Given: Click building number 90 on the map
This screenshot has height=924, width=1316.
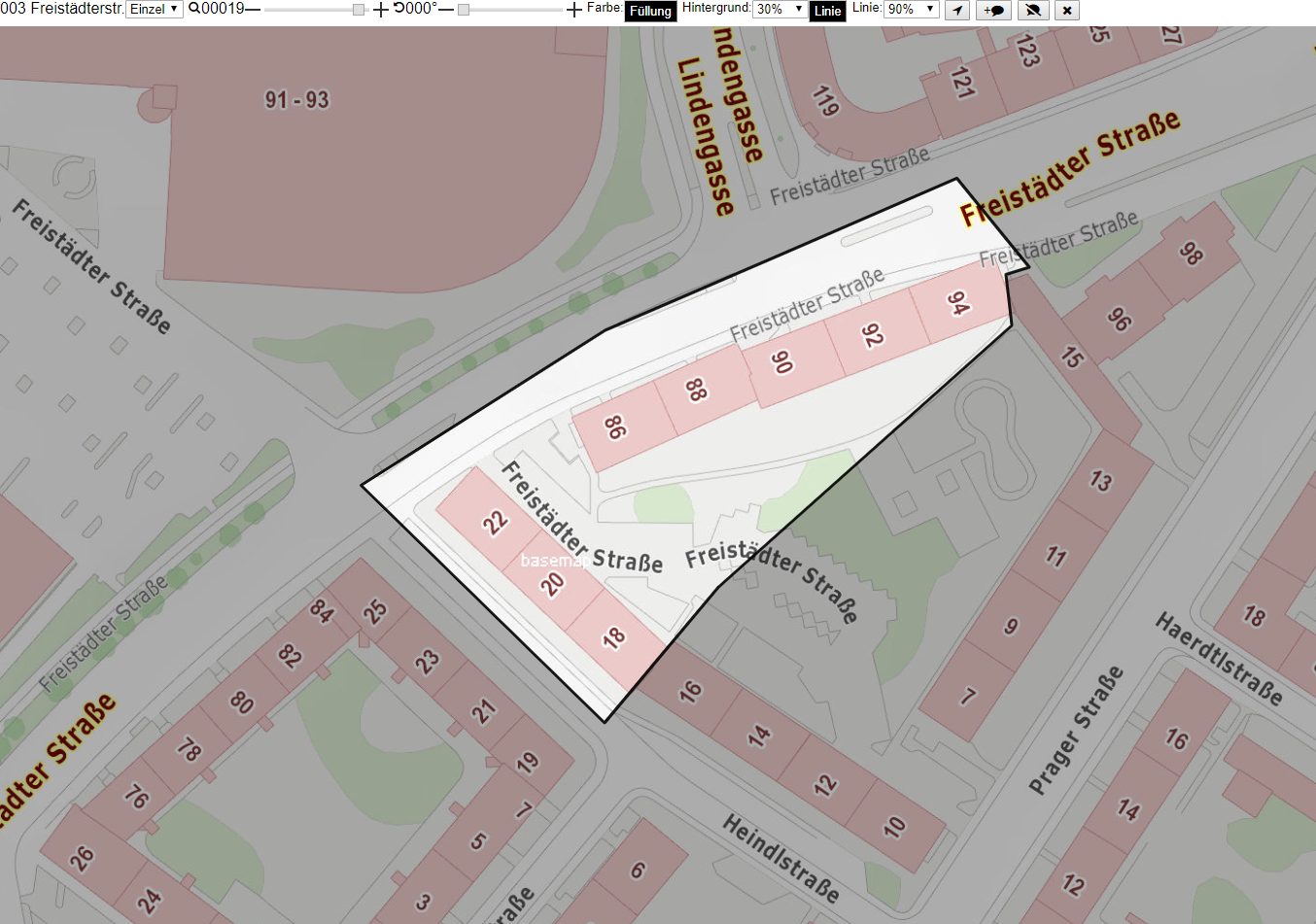Looking at the screenshot, I should [781, 362].
